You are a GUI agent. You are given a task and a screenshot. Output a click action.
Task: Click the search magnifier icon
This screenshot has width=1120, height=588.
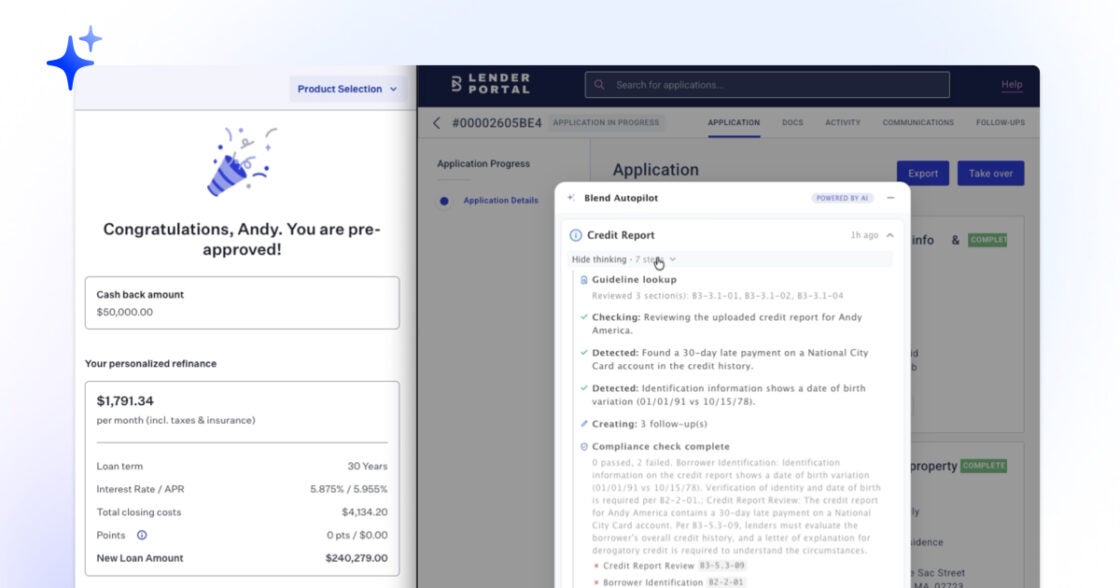pos(599,84)
